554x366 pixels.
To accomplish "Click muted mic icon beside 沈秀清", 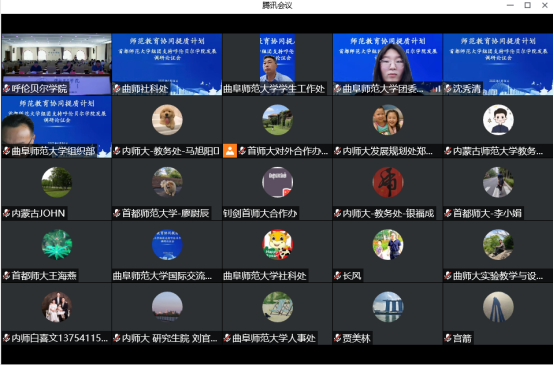I will pos(448,89).
